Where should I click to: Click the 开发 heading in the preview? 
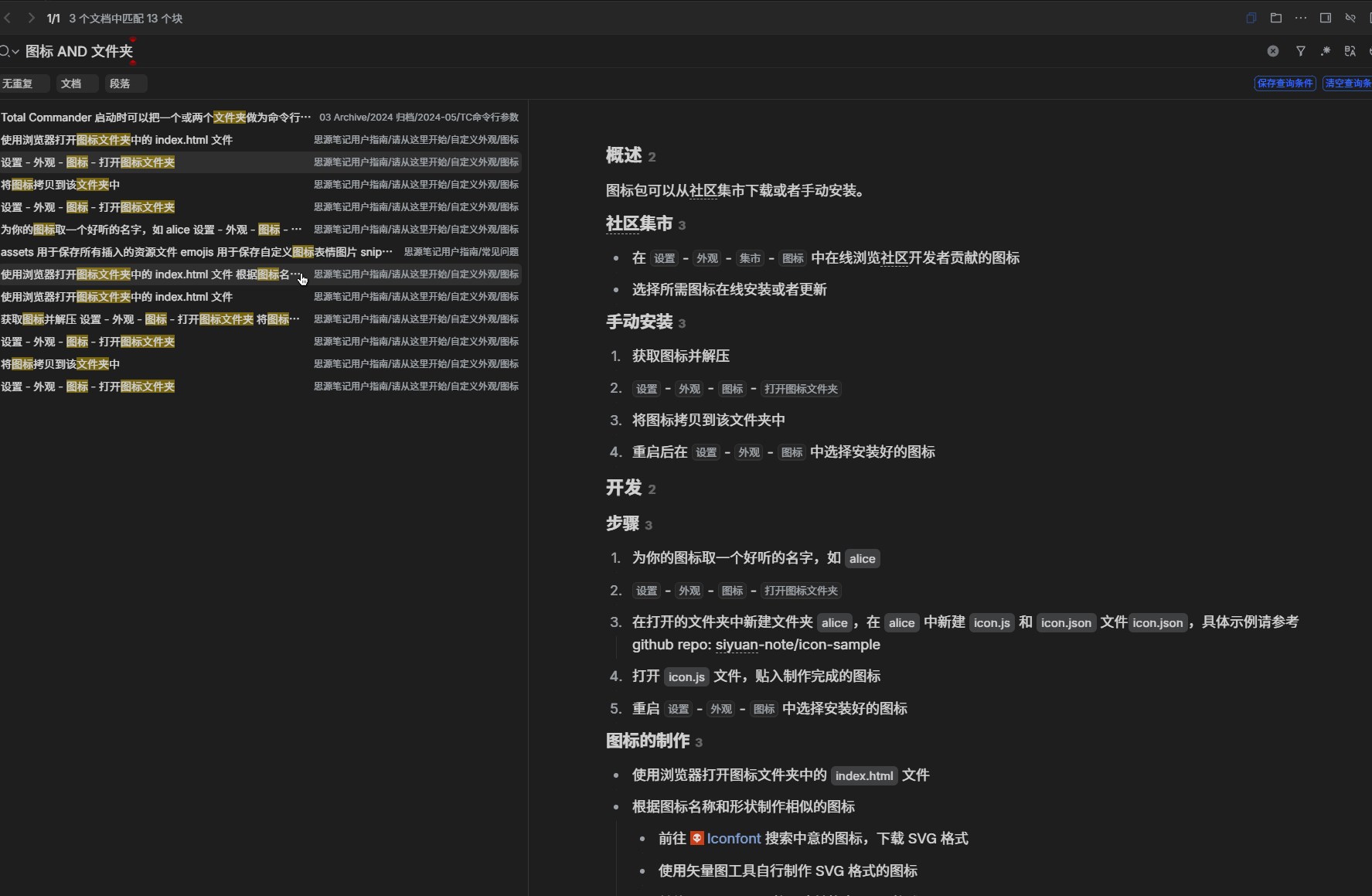624,488
